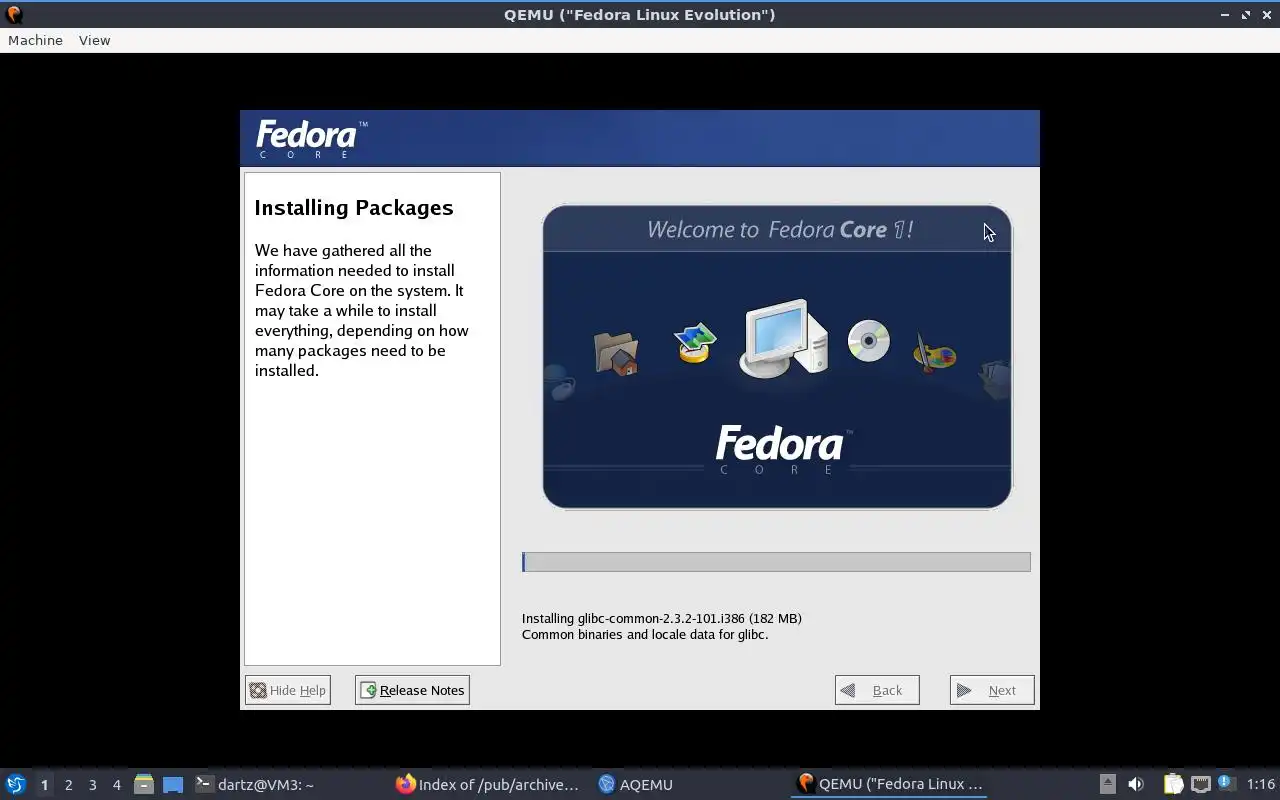This screenshot has height=800, width=1280.
Task: Click the paint palette icon in the banner
Action: pos(934,352)
